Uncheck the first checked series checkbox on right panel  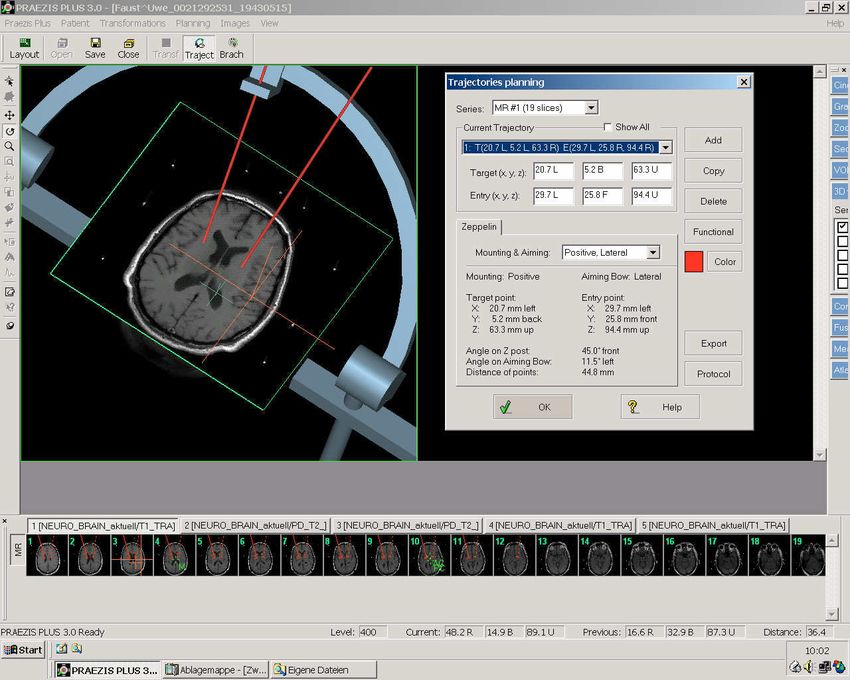[x=841, y=227]
